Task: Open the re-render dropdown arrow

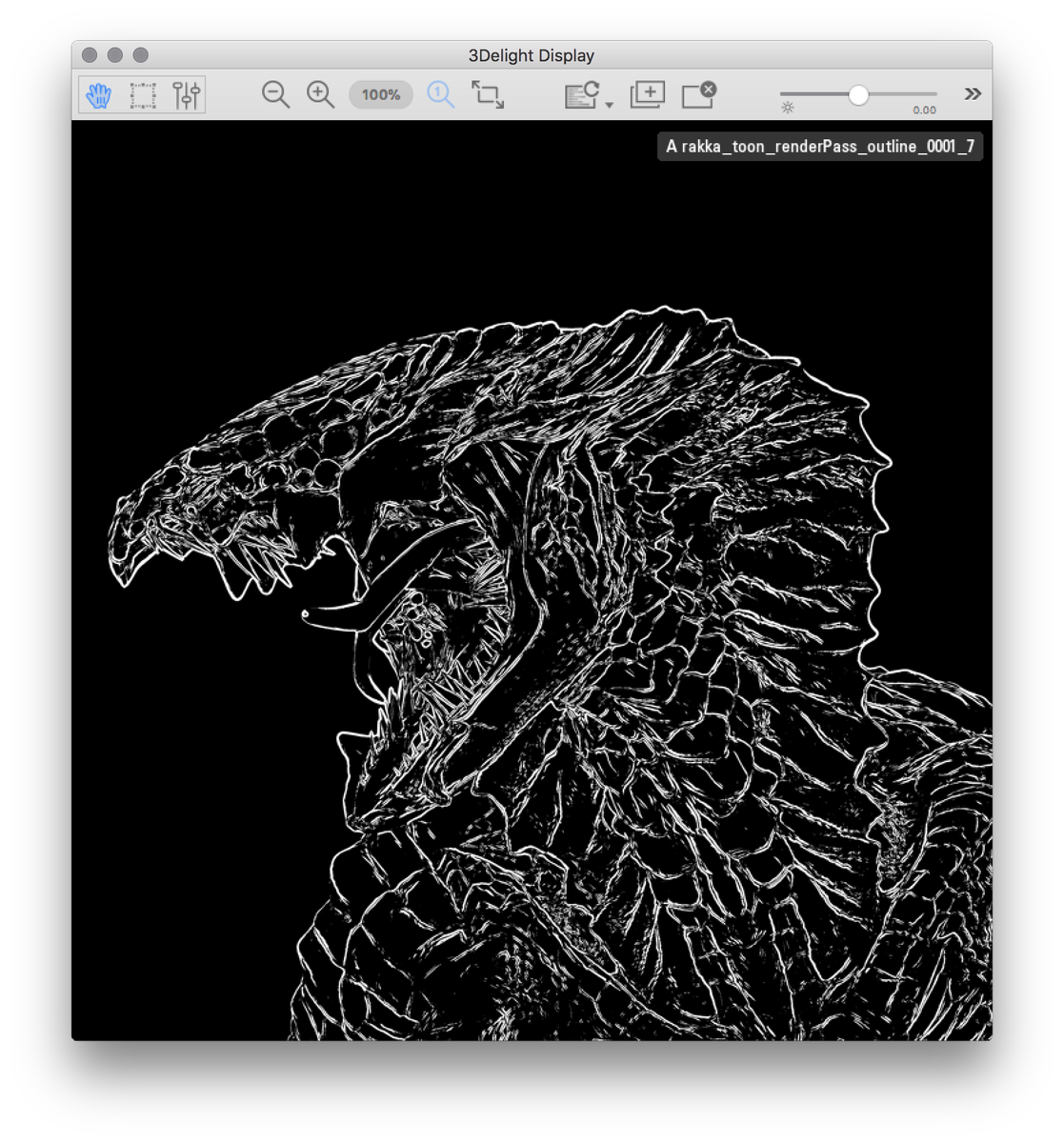Action: tap(610, 104)
